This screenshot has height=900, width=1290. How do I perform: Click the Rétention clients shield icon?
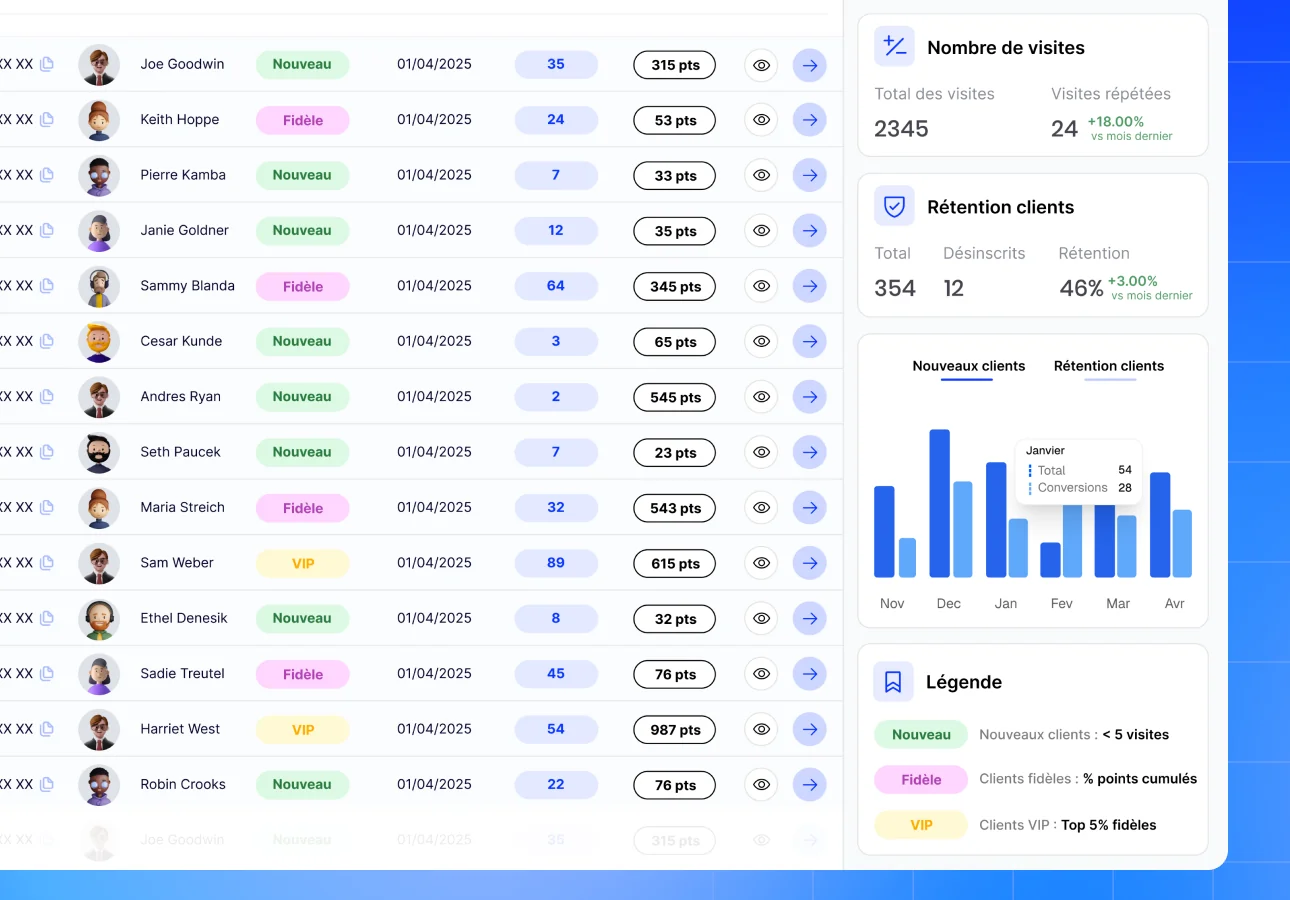click(x=894, y=206)
